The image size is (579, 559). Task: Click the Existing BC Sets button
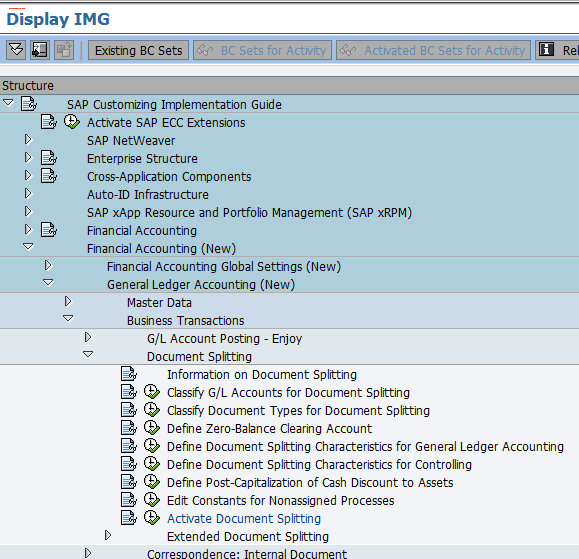[138, 50]
